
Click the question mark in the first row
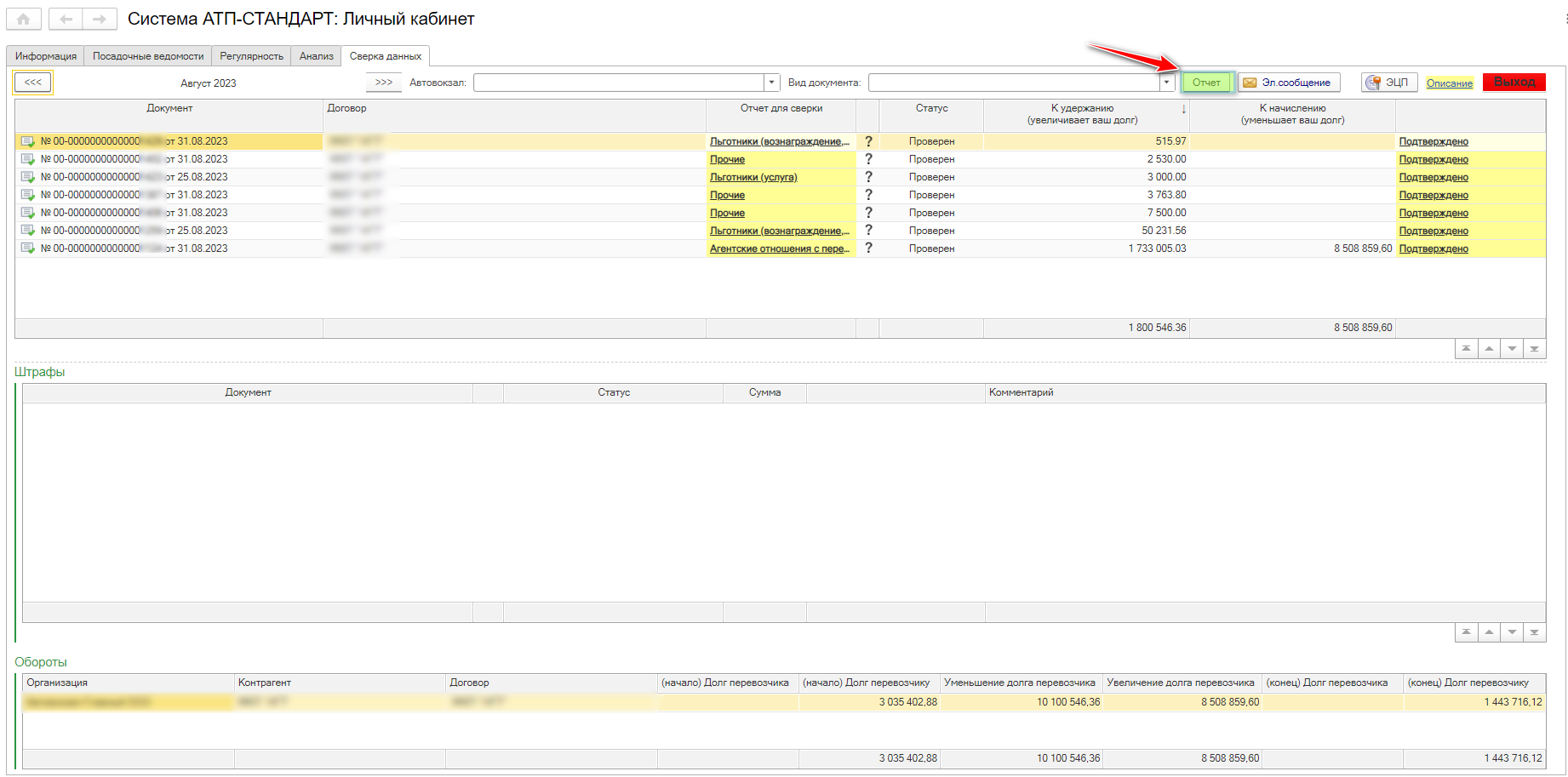click(868, 141)
